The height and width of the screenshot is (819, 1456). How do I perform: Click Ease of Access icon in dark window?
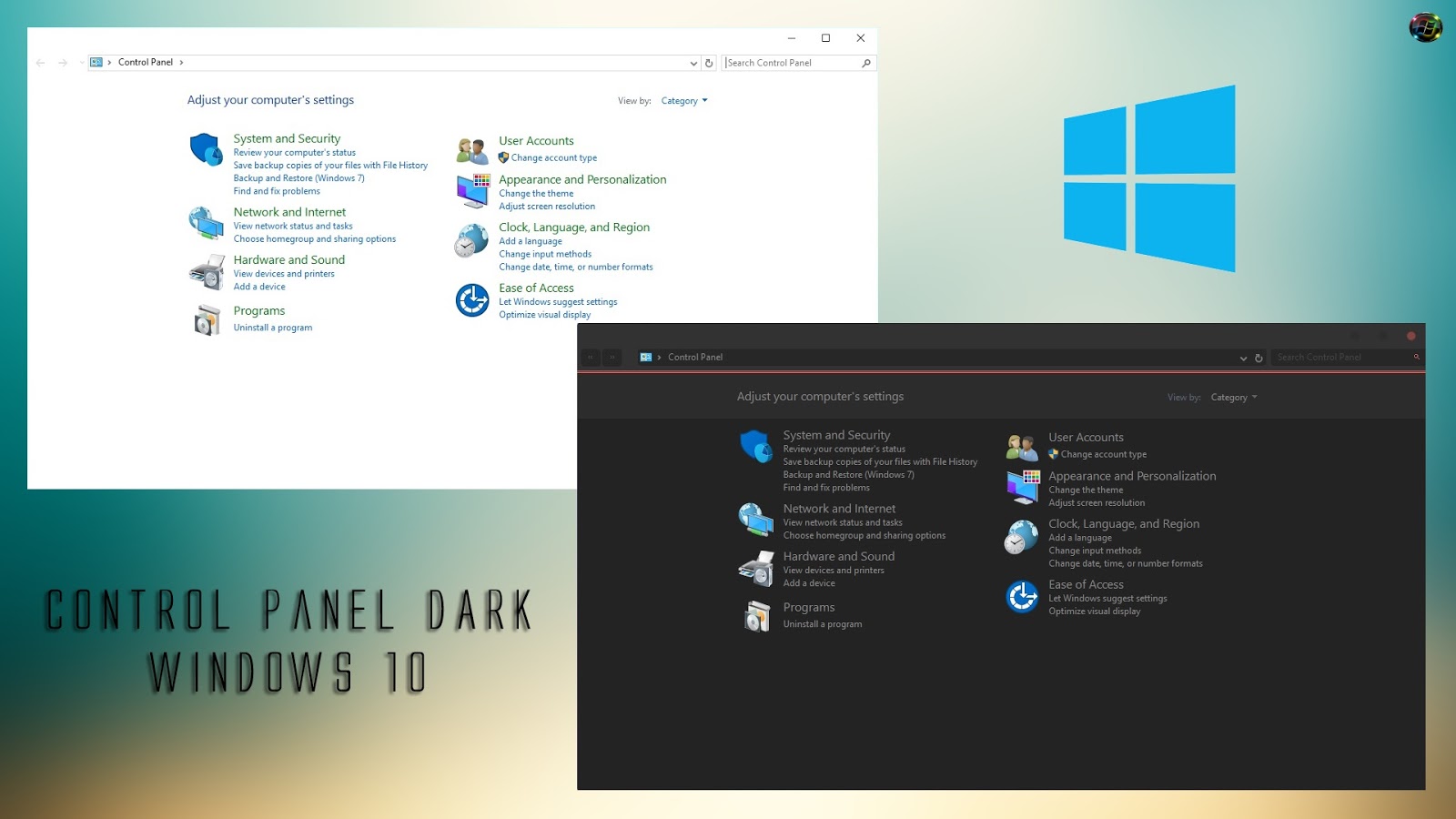tap(1022, 597)
